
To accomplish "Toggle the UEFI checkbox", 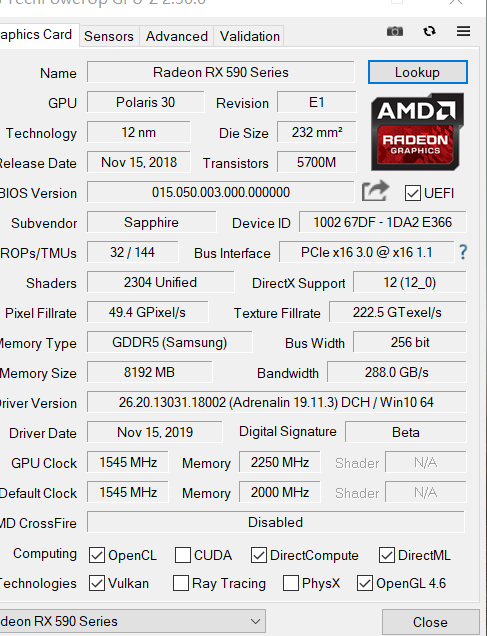I will (x=412, y=193).
